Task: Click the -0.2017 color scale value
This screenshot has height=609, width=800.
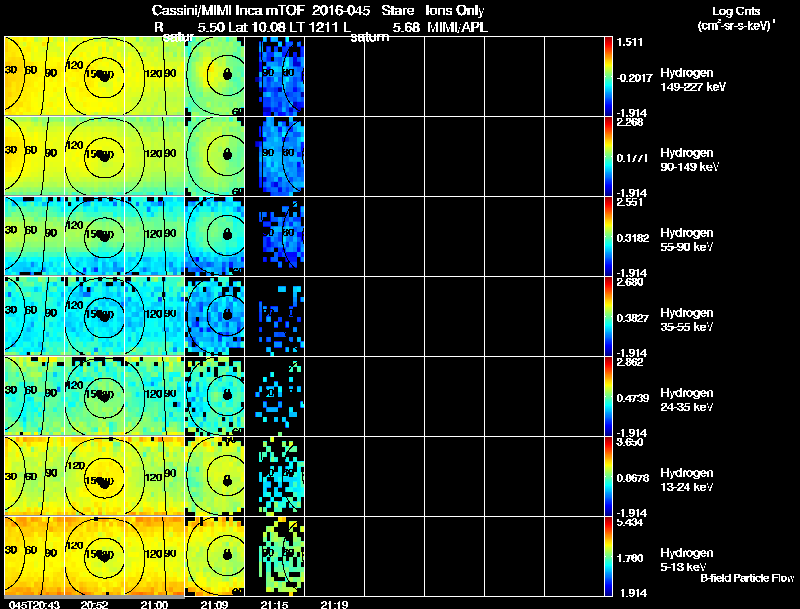Action: (x=634, y=78)
